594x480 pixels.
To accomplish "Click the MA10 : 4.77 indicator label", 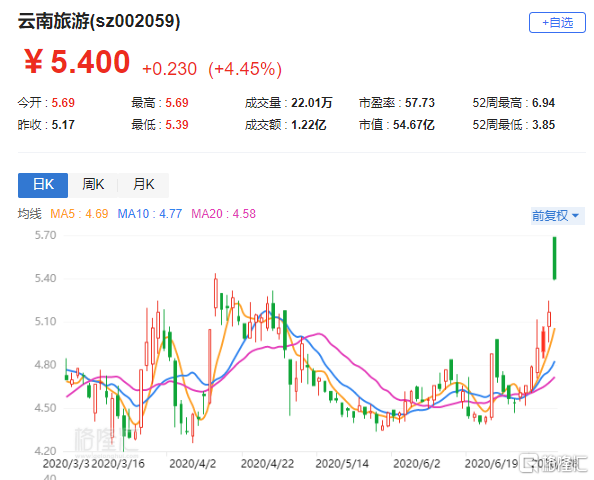I will point(150,214).
